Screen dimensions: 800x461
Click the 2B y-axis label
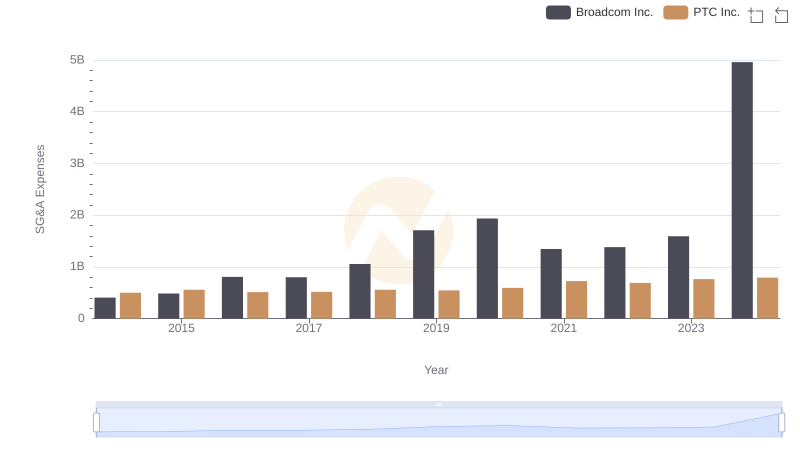pos(77,215)
